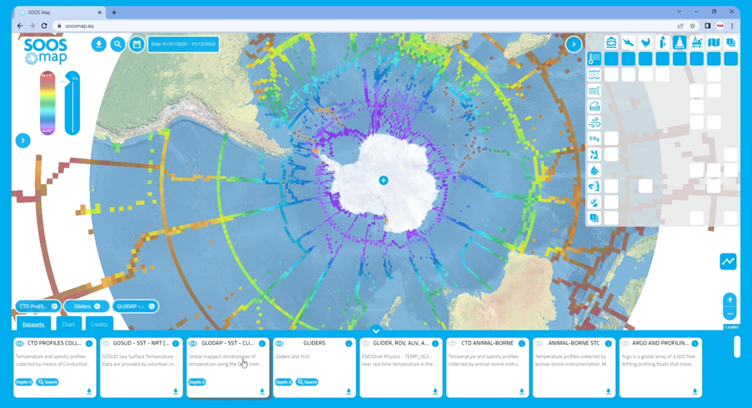Click the download icon in top toolbar

tap(99, 44)
